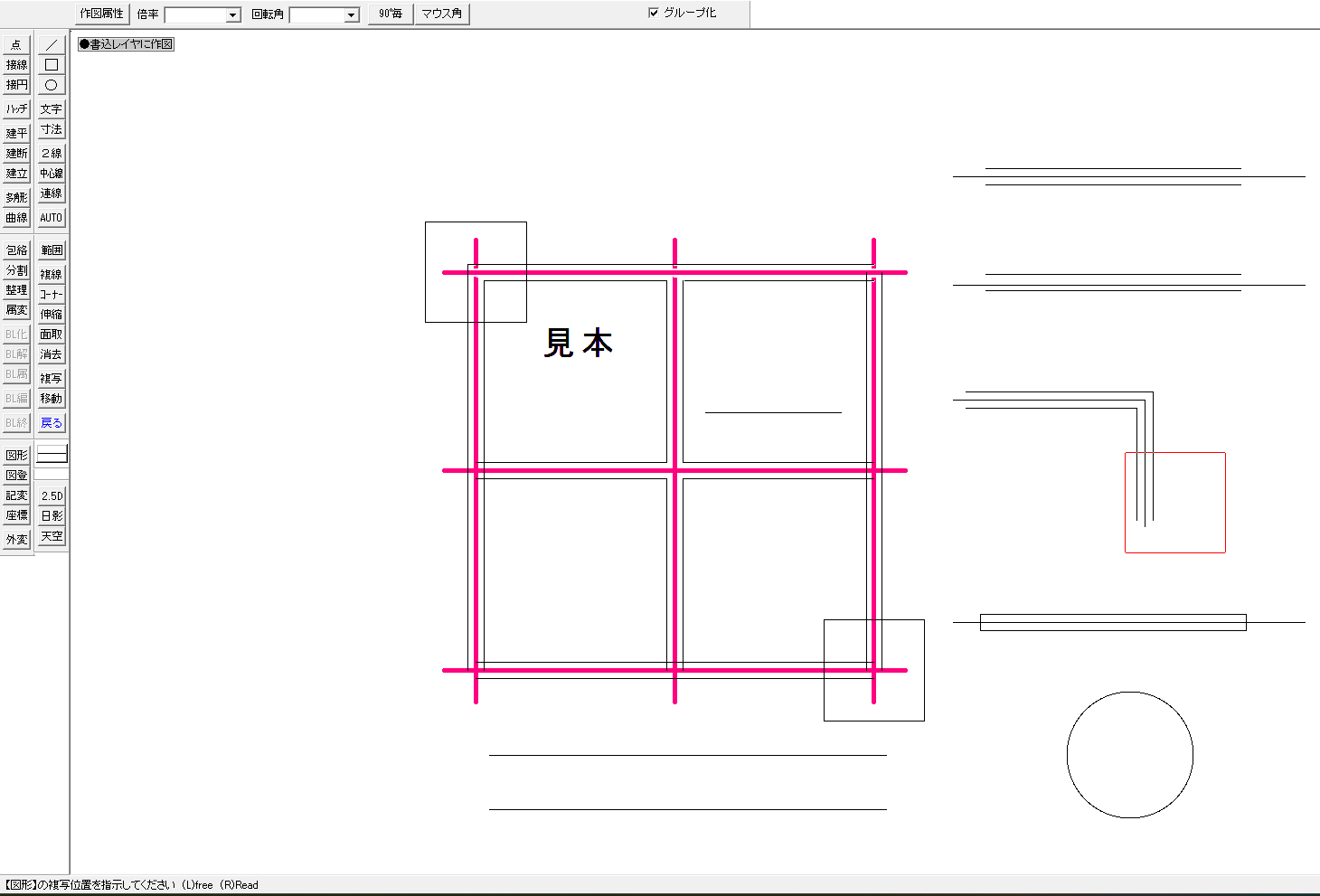1320x896 pixels.
Task: Select the 多角形 polygon tool
Action: click(16, 197)
